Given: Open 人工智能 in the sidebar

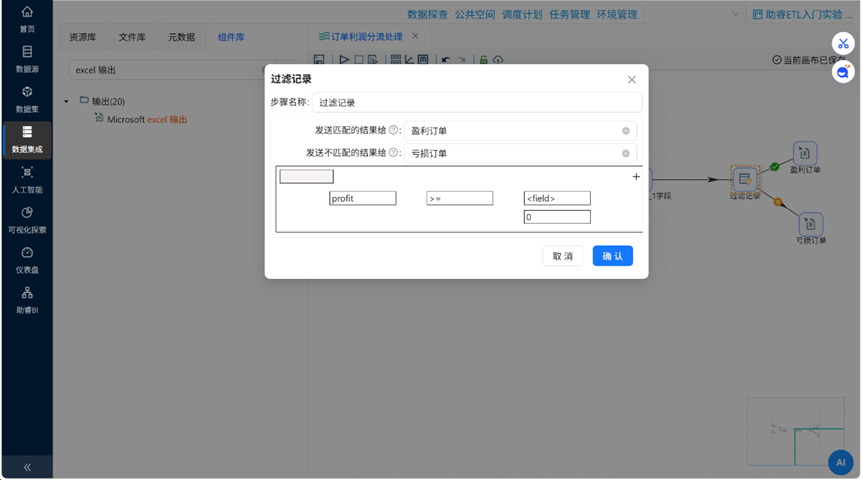Looking at the screenshot, I should tap(27, 180).
